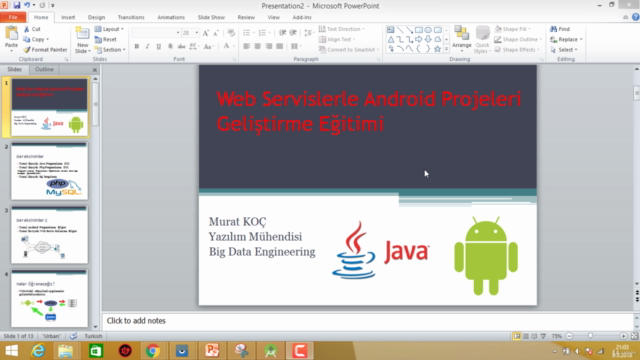
Task: Undo the last action
Action: tap(27, 5)
